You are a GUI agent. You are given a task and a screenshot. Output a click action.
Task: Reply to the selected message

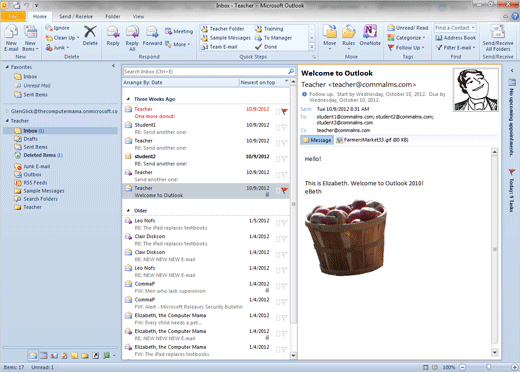(x=113, y=36)
